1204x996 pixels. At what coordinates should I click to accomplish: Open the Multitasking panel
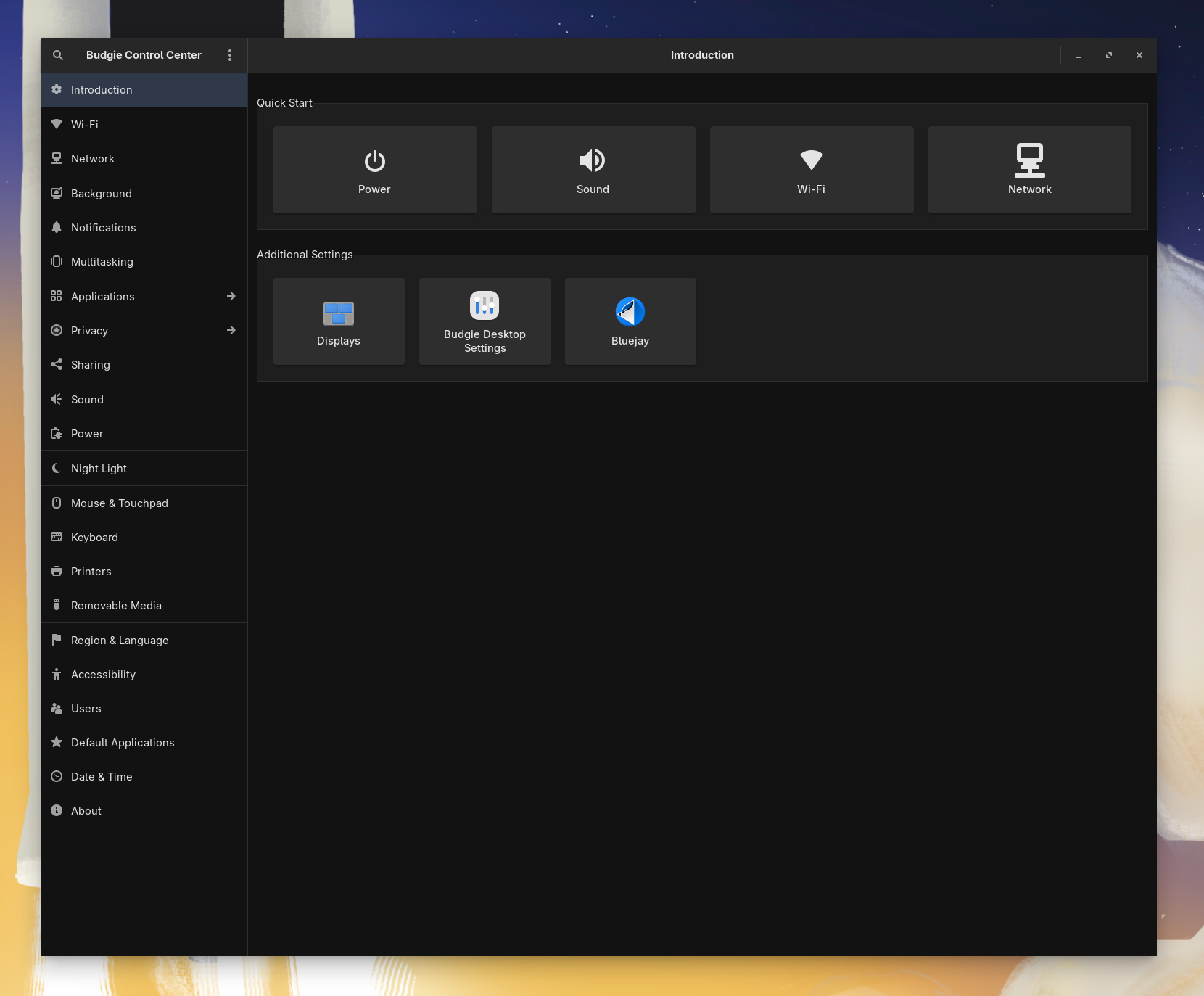102,262
